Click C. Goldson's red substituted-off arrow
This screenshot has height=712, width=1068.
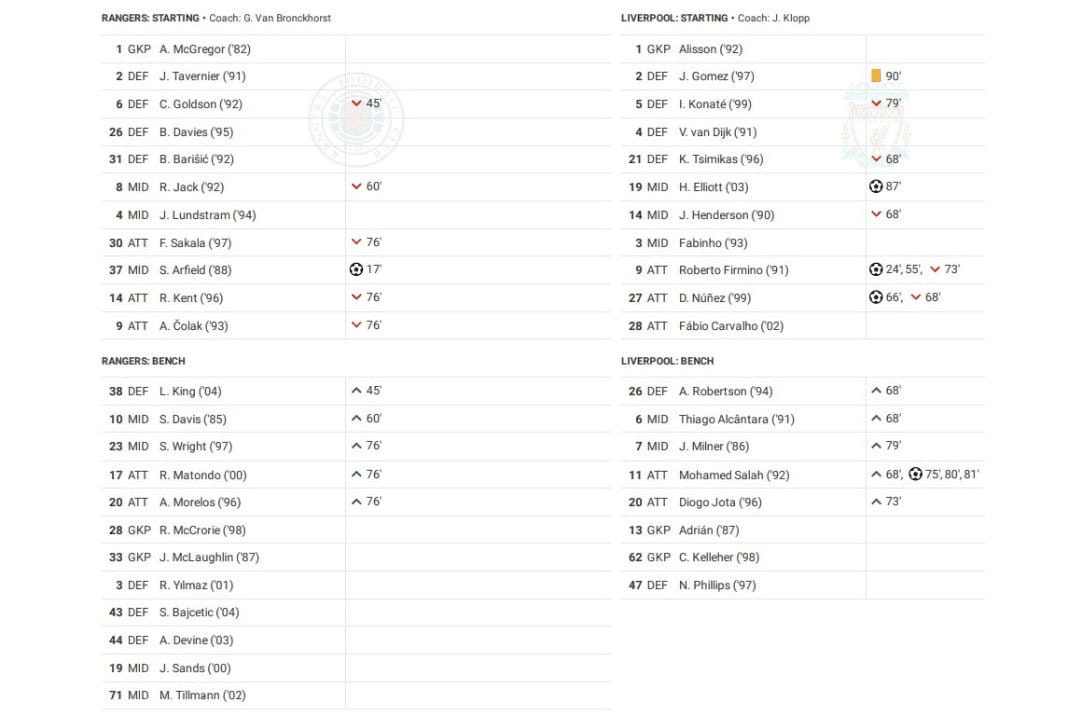[356, 104]
